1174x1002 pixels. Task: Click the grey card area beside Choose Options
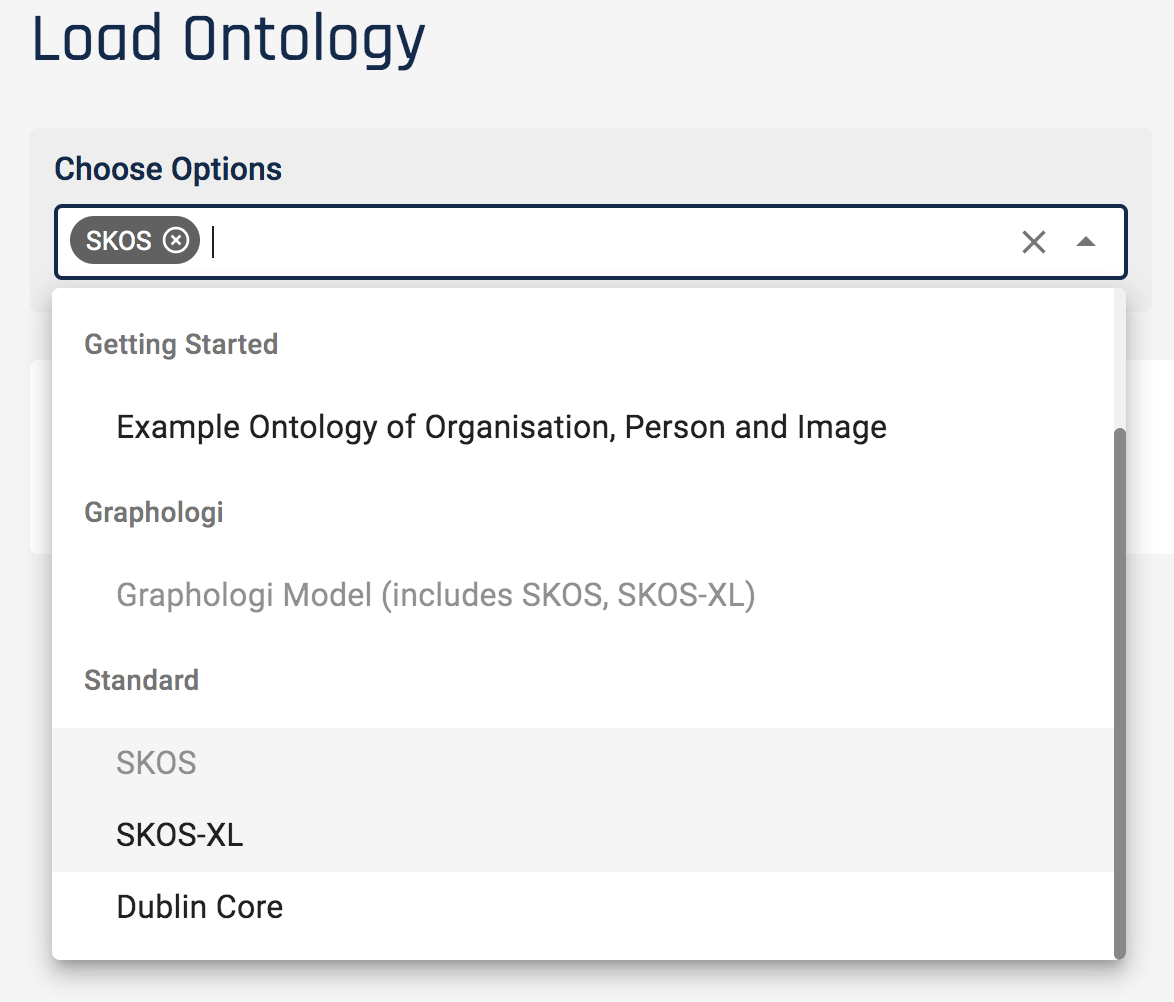(x=700, y=167)
